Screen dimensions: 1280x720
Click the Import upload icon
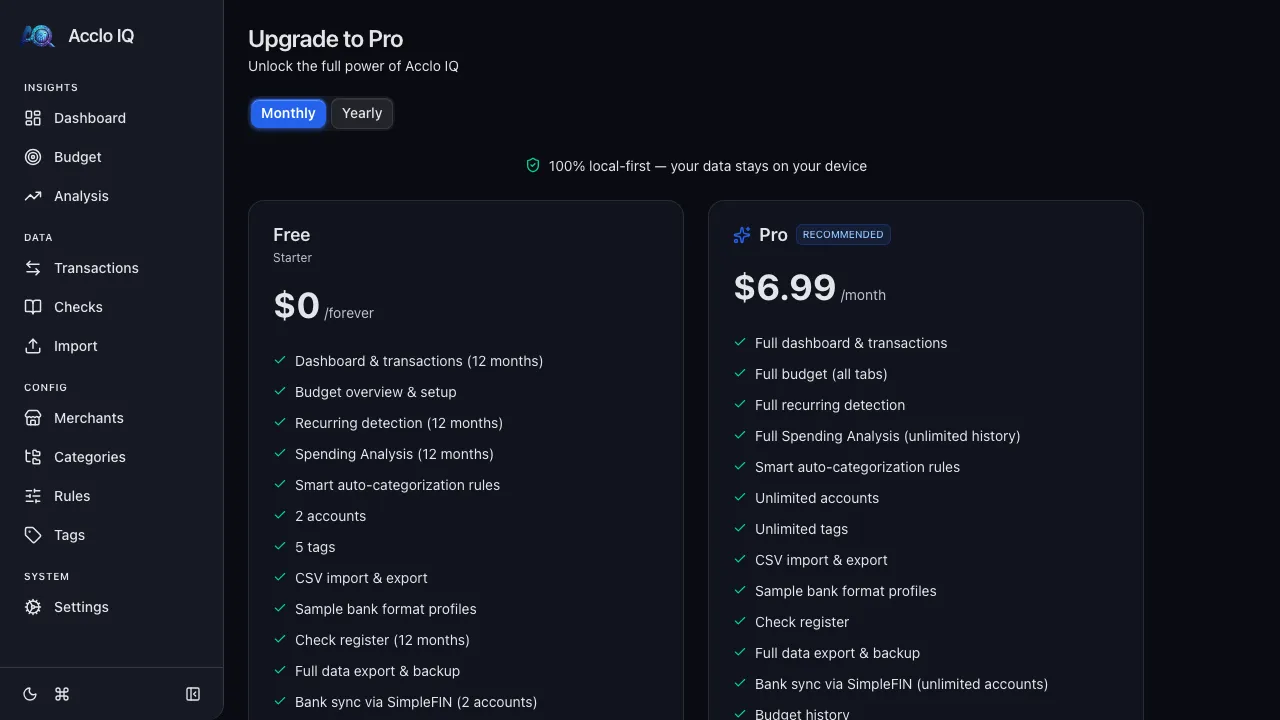click(33, 346)
